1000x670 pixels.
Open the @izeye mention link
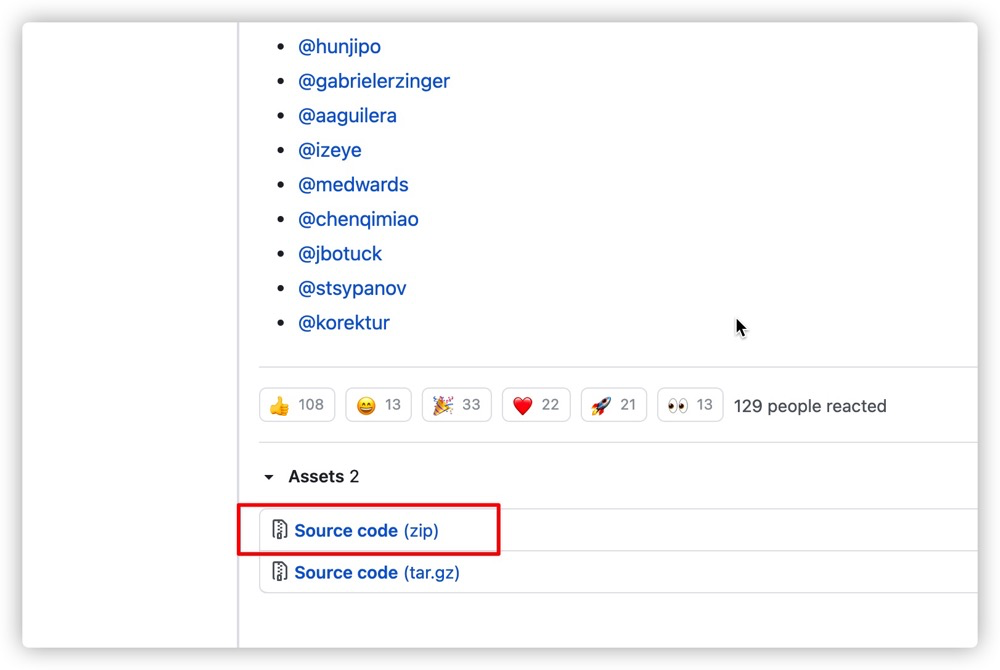pos(330,150)
